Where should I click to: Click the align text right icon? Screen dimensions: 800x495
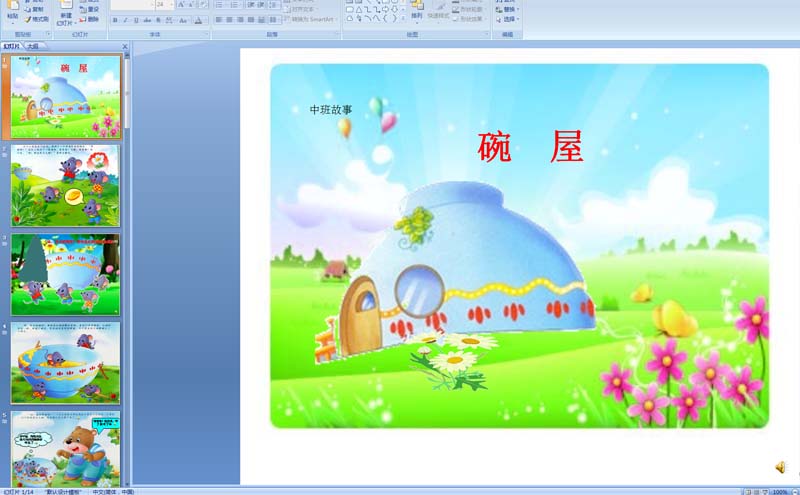240,20
